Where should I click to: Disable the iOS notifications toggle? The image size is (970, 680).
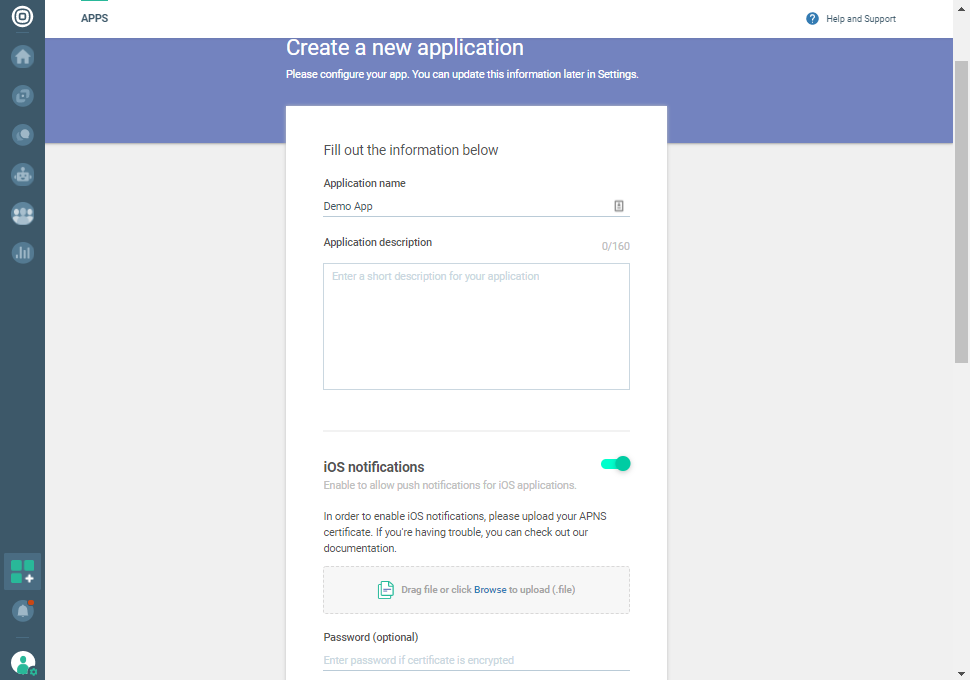click(x=615, y=464)
